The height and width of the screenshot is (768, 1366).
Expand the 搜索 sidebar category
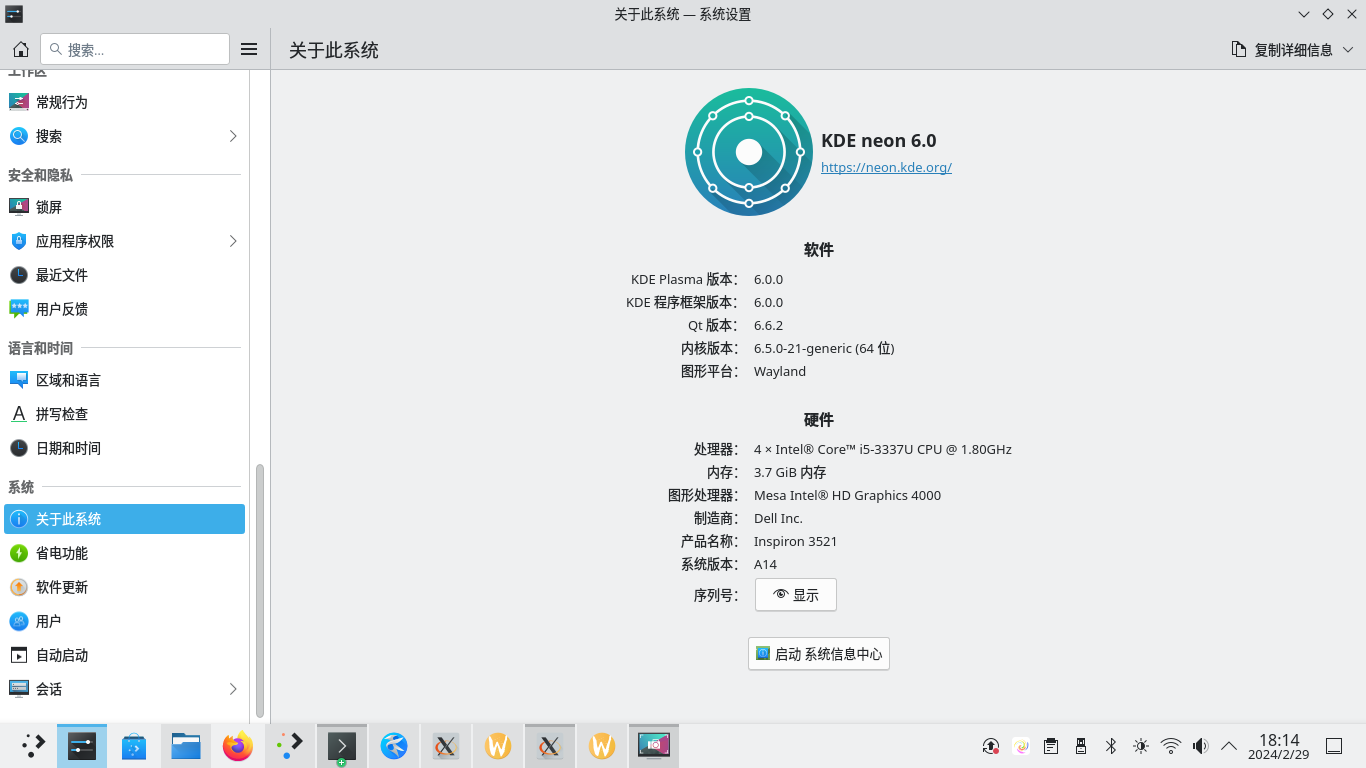point(233,136)
